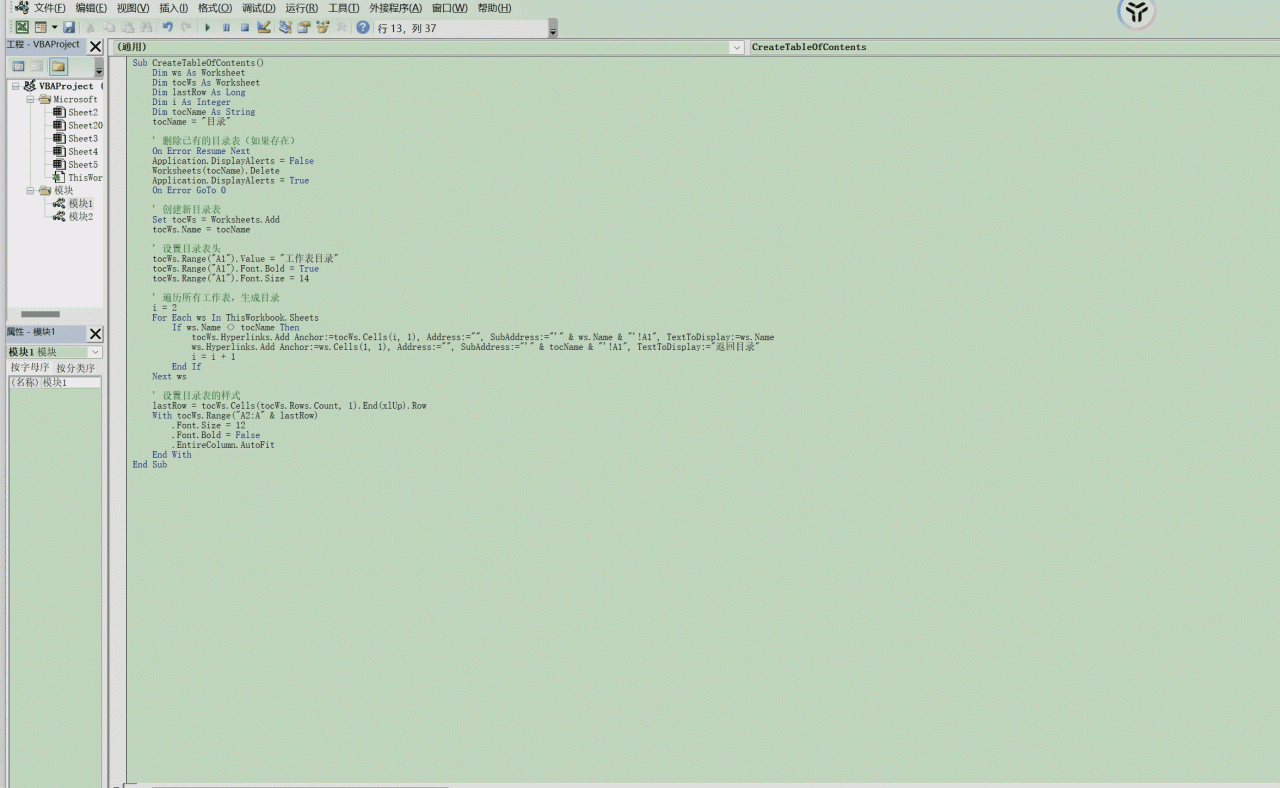Click the Toolbox toolbar icon
Viewport: 1280px width, 788px height.
click(x=341, y=28)
